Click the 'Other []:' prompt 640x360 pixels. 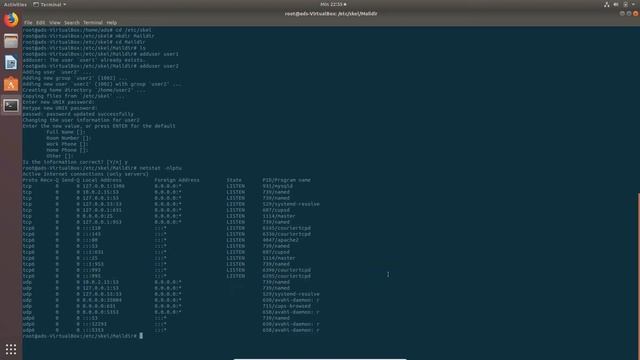60,156
